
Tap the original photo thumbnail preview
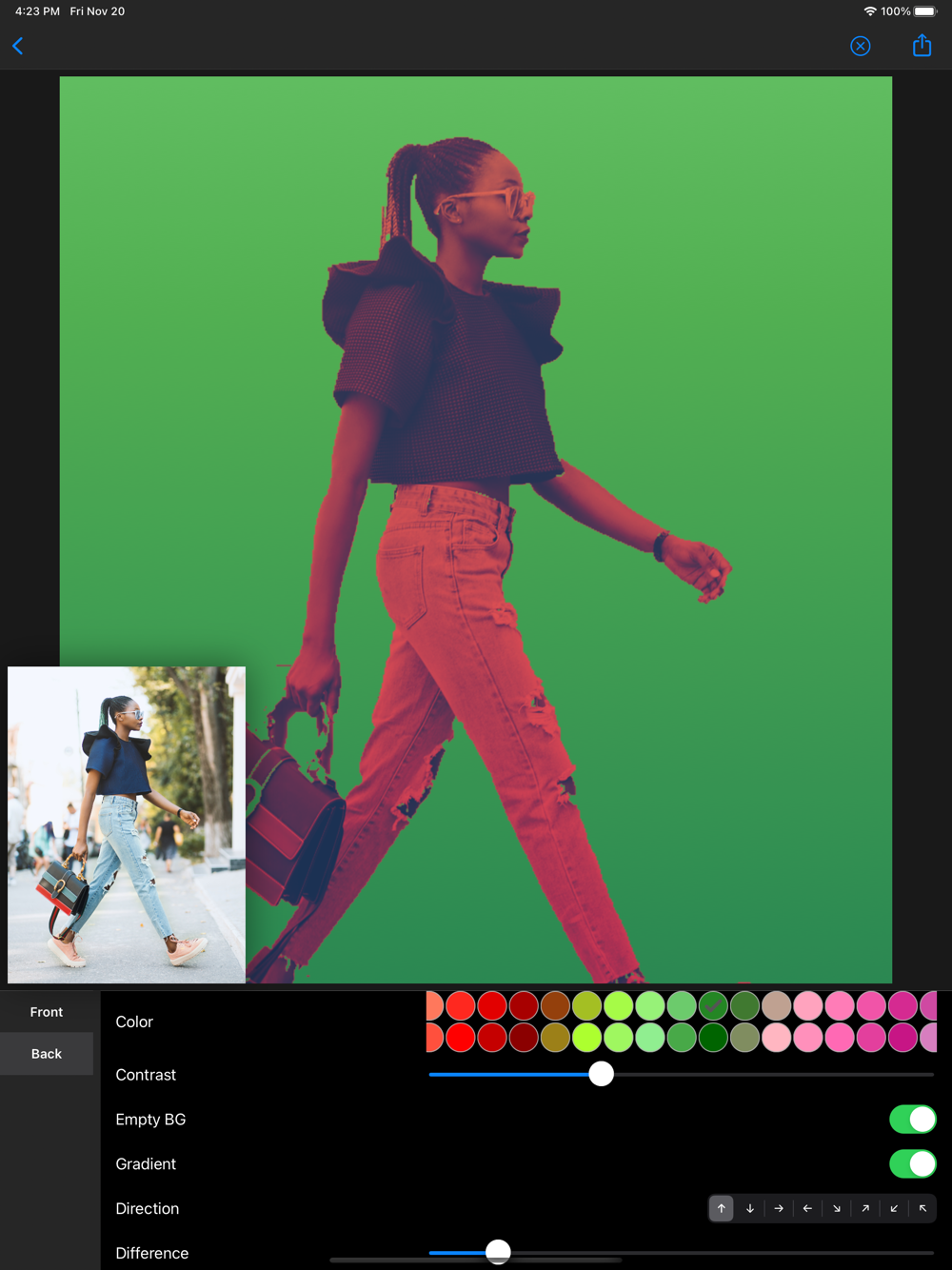(x=127, y=824)
